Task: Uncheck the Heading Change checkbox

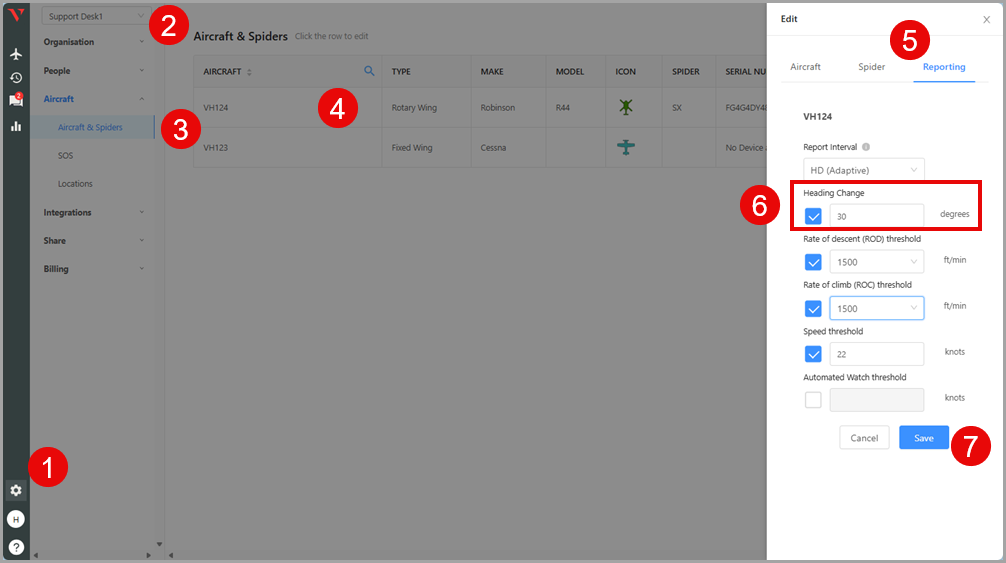Action: click(813, 216)
